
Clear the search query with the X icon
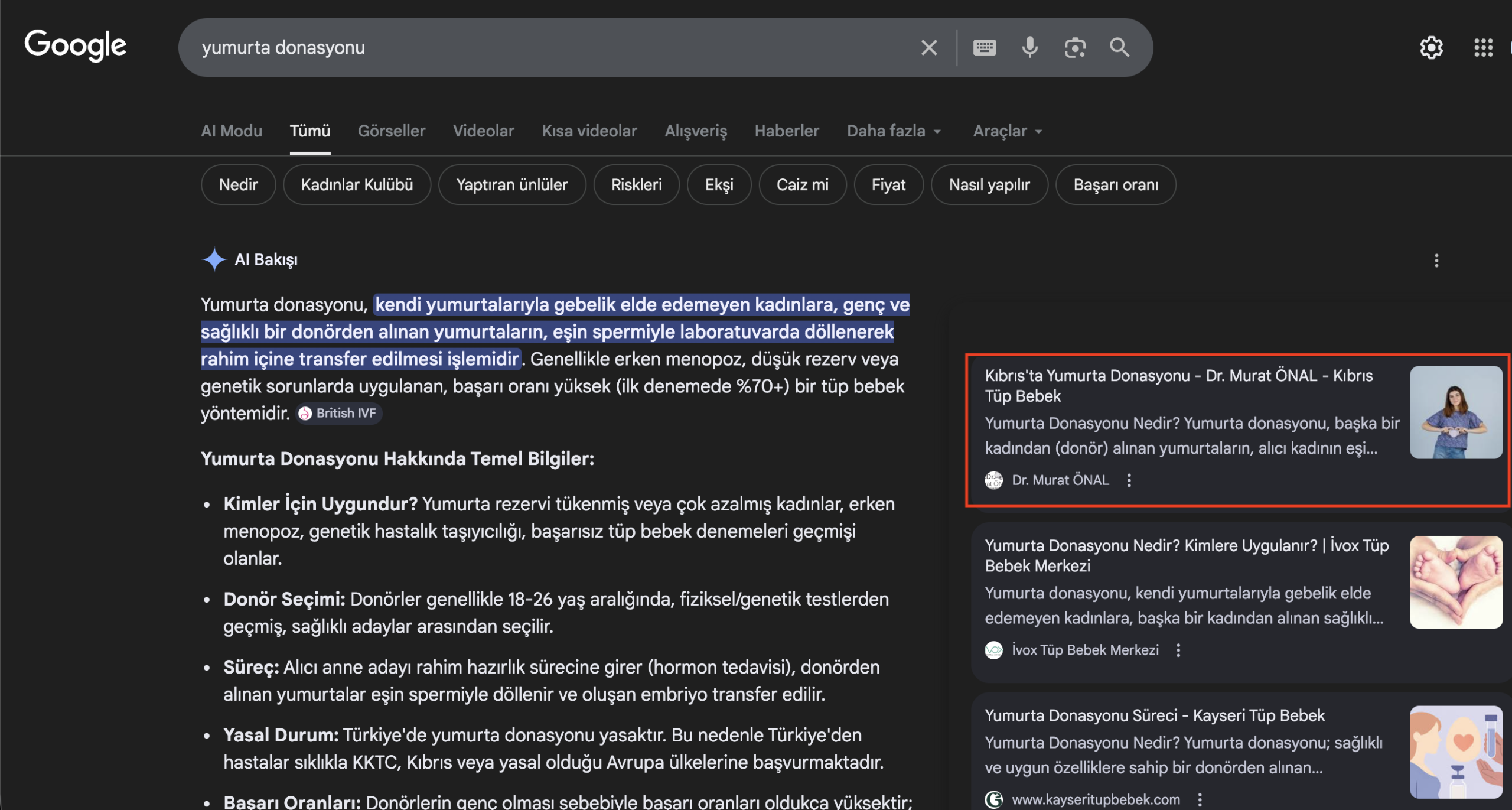(x=929, y=47)
